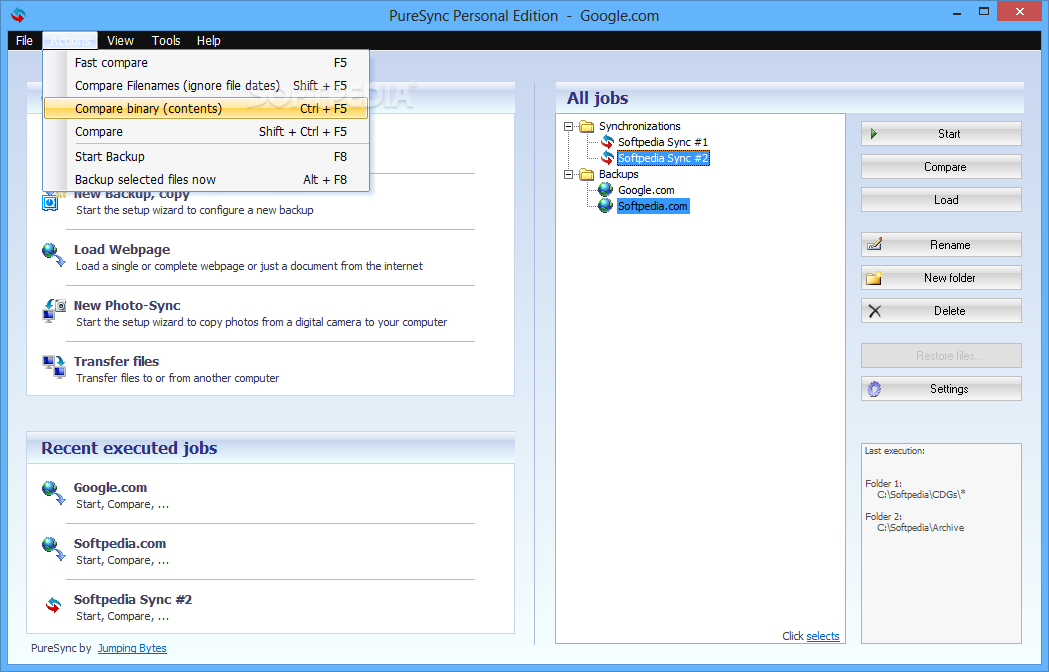Image resolution: width=1049 pixels, height=672 pixels.
Task: Select Softpedia Sync #1 in the tree
Action: (x=662, y=142)
